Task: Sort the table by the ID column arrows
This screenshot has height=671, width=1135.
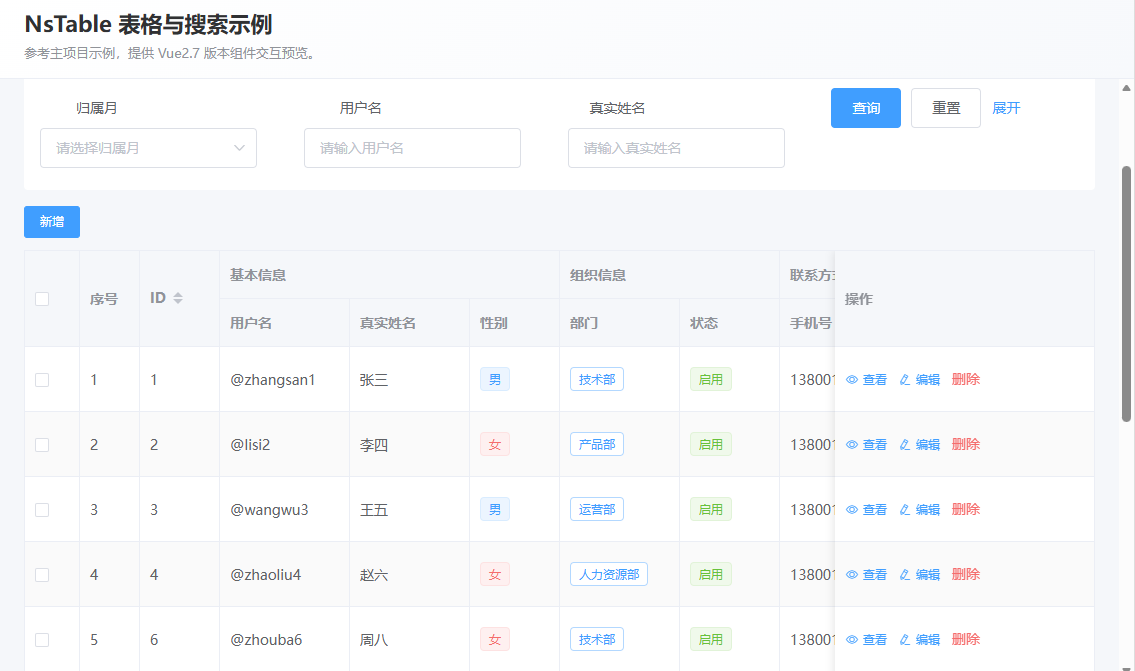Action: pyautogui.click(x=178, y=298)
